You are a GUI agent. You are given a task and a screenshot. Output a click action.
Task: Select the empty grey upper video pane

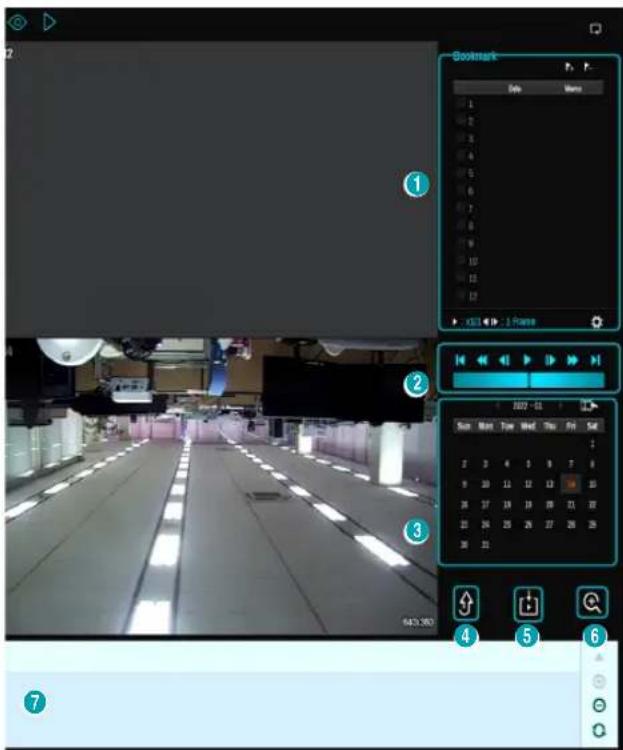click(221, 189)
